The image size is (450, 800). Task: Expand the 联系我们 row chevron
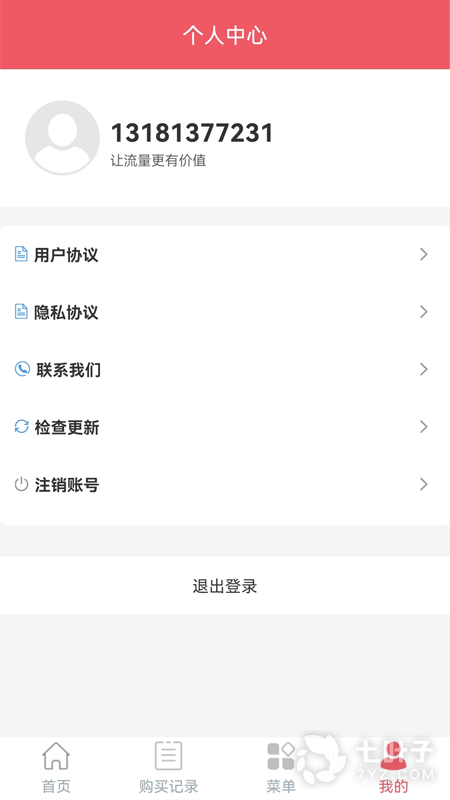(x=423, y=369)
